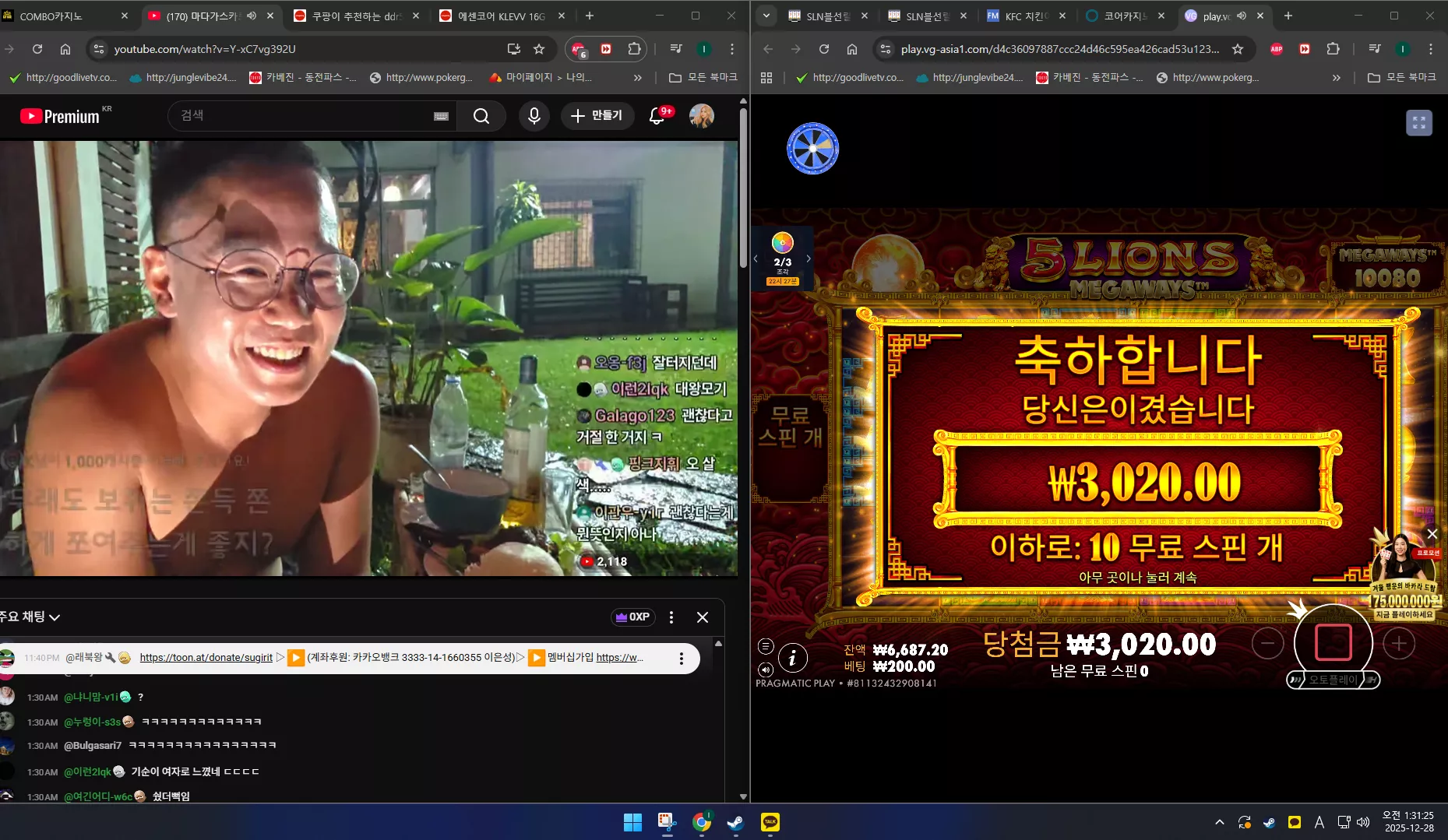Mute the play.vg tab audio
The height and width of the screenshot is (840, 1448).
tap(1242, 16)
